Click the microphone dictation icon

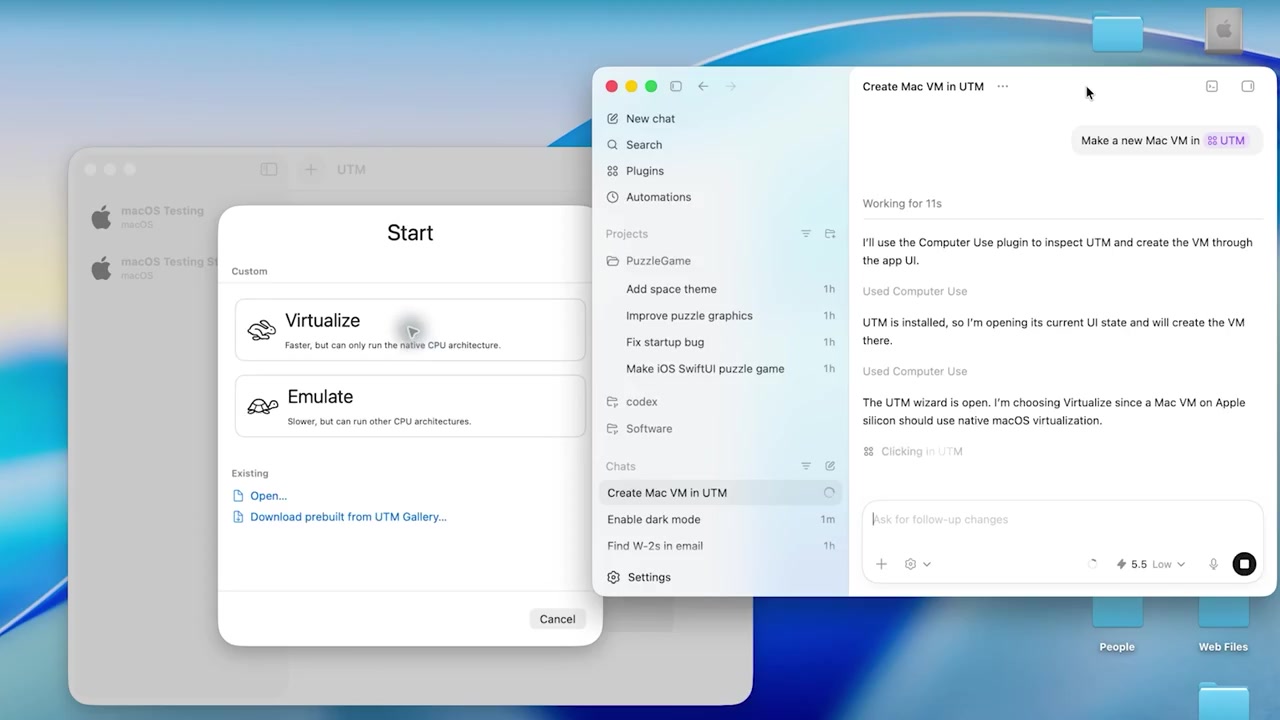click(x=1213, y=564)
